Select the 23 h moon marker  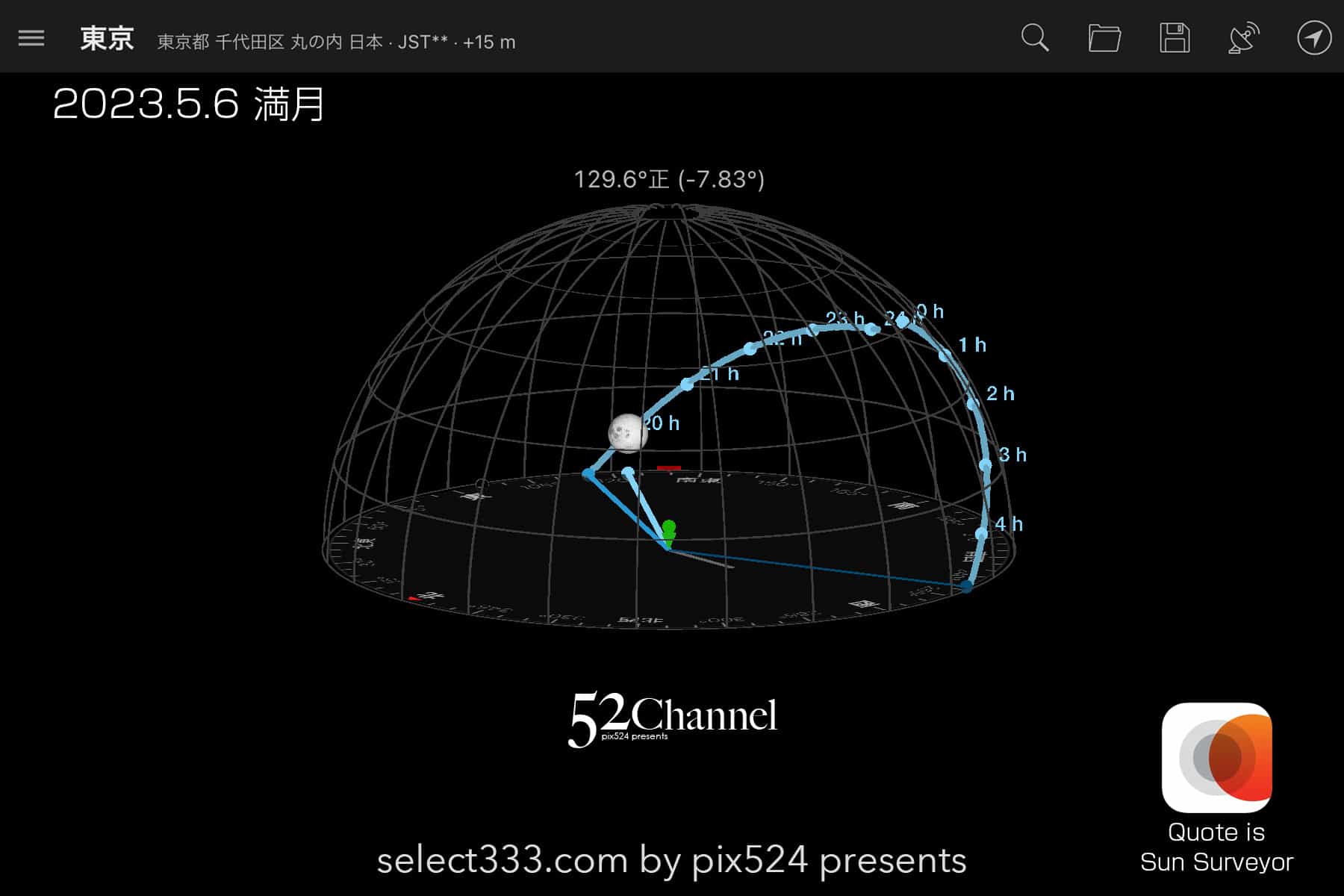pos(814,329)
